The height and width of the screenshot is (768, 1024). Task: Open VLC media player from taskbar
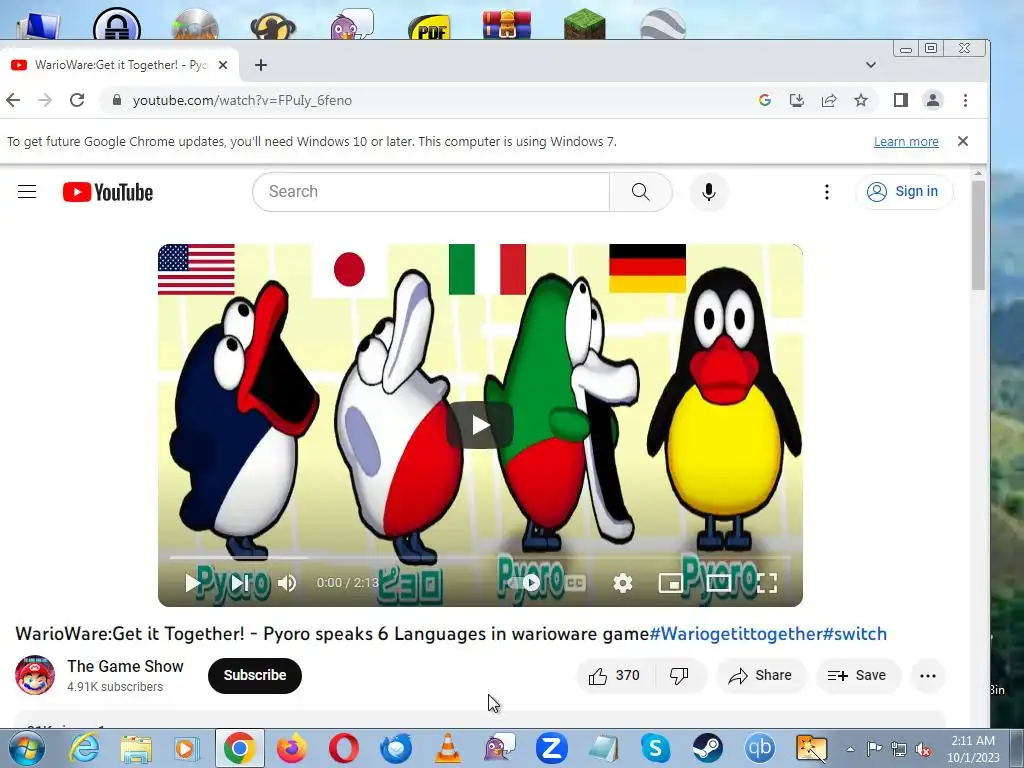click(448, 748)
